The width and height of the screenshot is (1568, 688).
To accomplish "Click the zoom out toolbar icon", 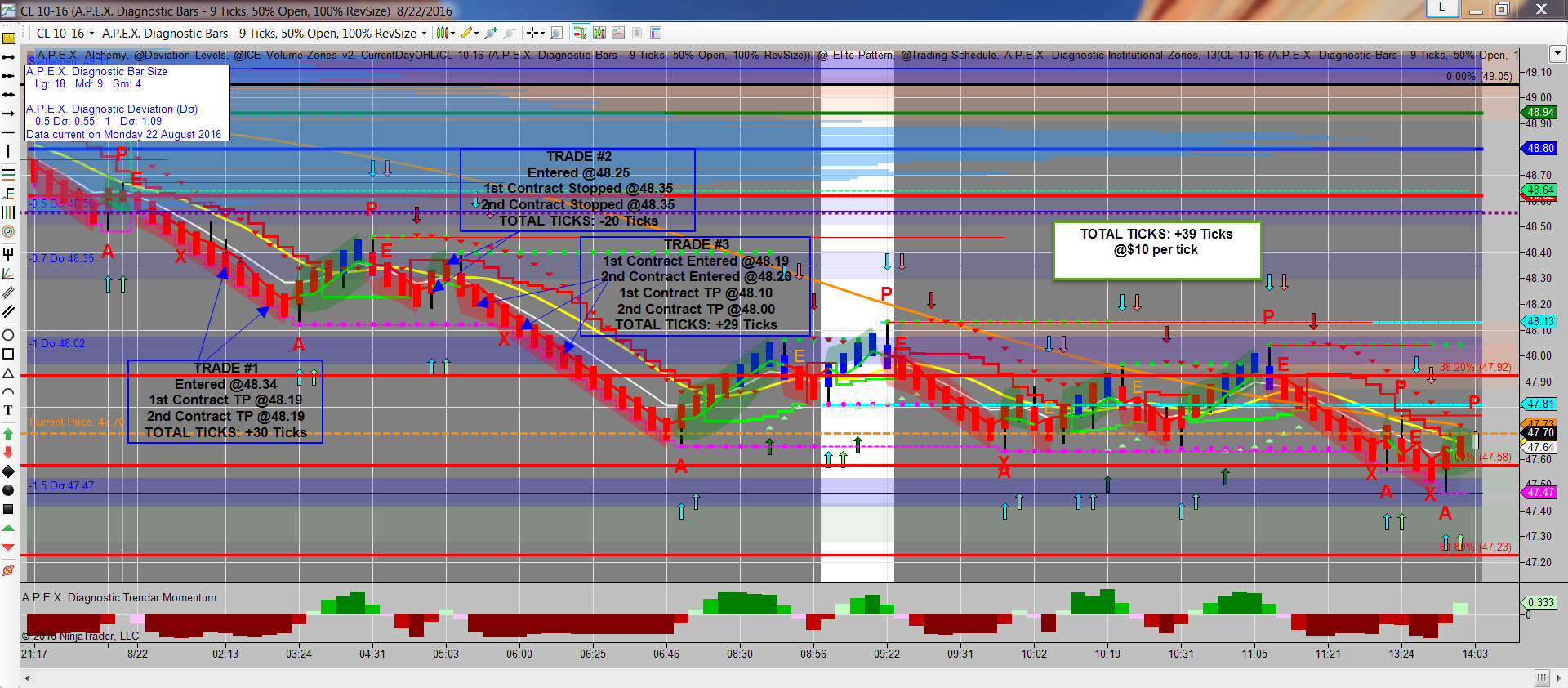I will click(510, 33).
